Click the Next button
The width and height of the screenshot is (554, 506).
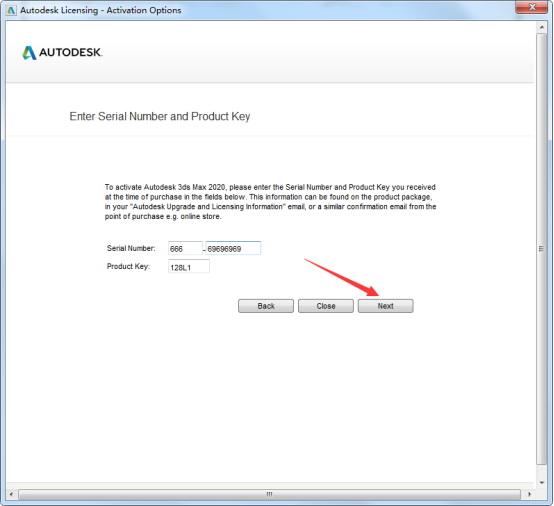tap(385, 306)
